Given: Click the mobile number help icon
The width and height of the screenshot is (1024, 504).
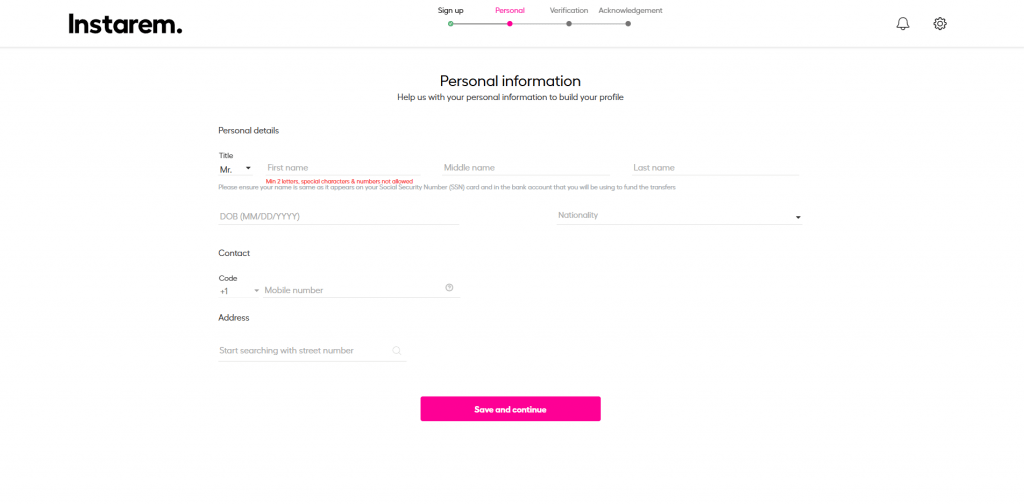Looking at the screenshot, I should pos(449,288).
